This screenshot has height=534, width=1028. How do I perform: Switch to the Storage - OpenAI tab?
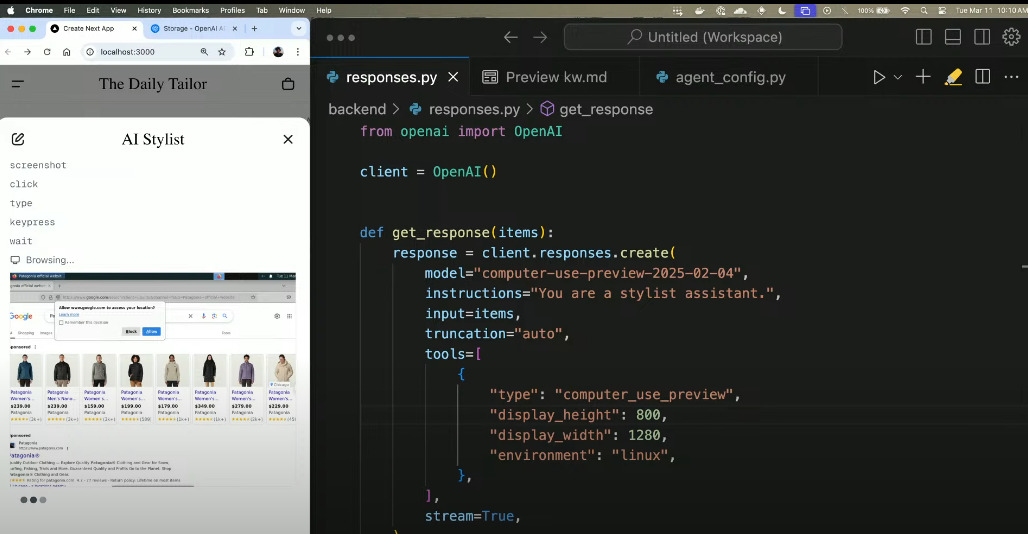coord(193,28)
